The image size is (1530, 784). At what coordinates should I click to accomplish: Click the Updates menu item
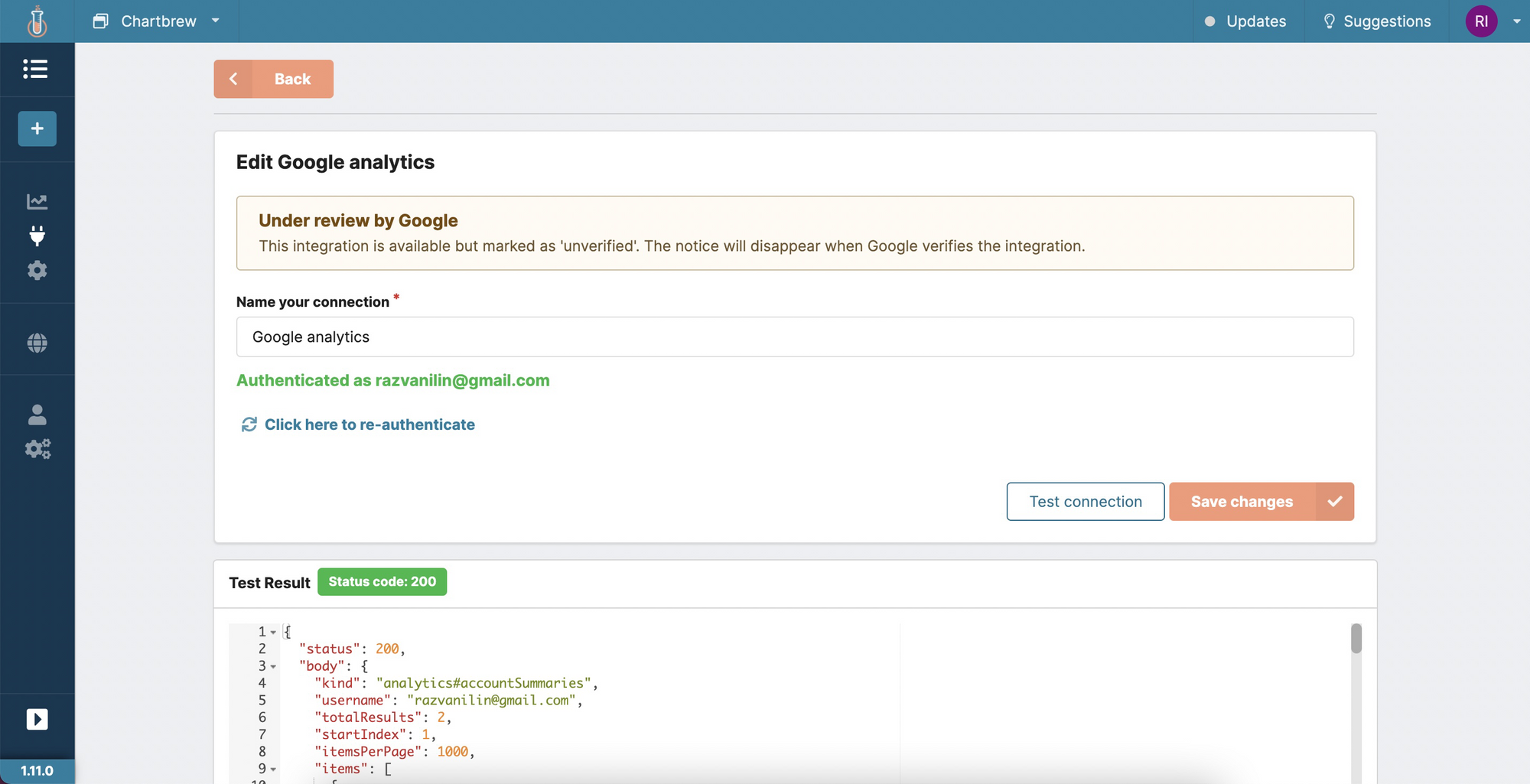tap(1255, 21)
